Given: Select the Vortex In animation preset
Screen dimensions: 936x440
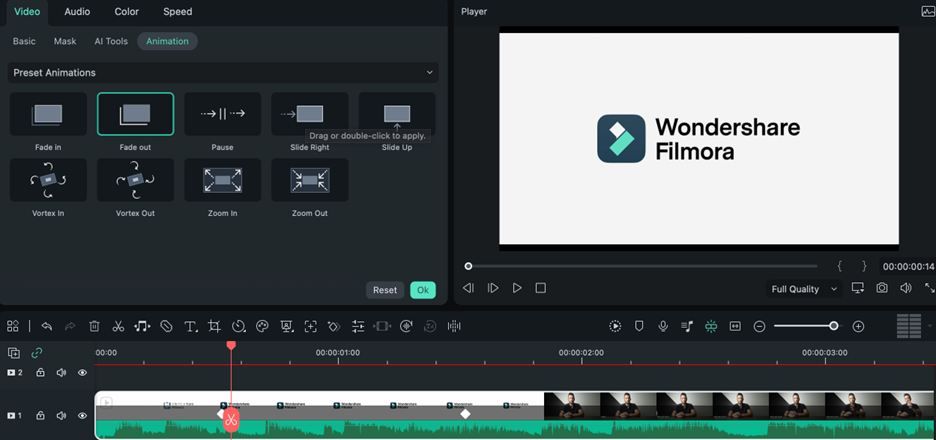Looking at the screenshot, I should pos(48,180).
